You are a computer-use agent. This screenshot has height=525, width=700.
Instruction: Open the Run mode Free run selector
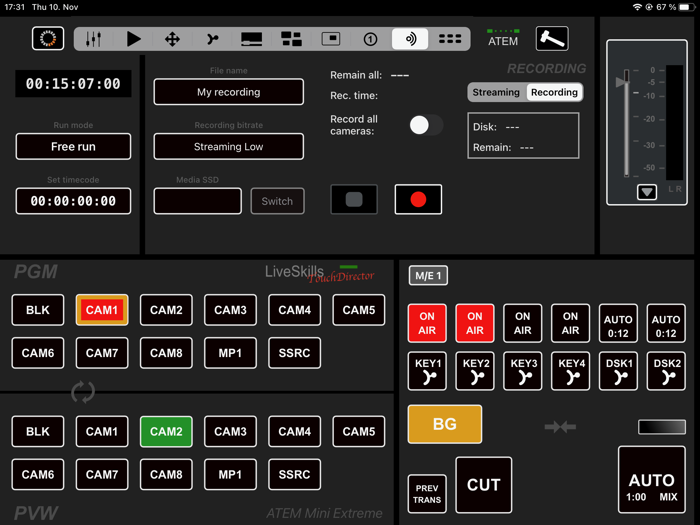pos(73,146)
